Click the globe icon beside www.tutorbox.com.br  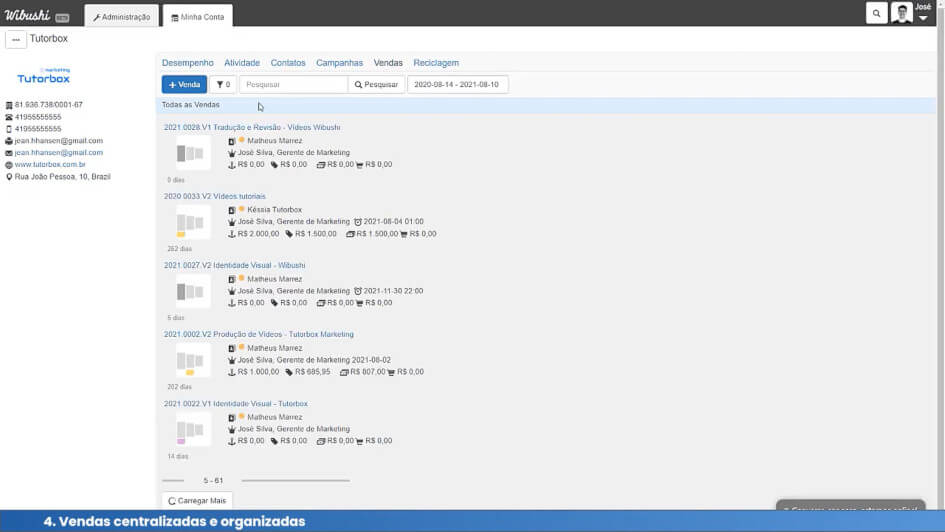9,164
